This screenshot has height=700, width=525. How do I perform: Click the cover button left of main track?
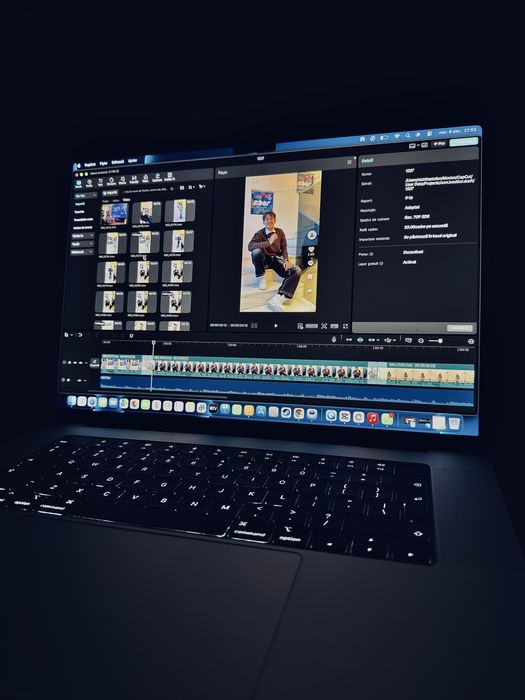[x=95, y=363]
